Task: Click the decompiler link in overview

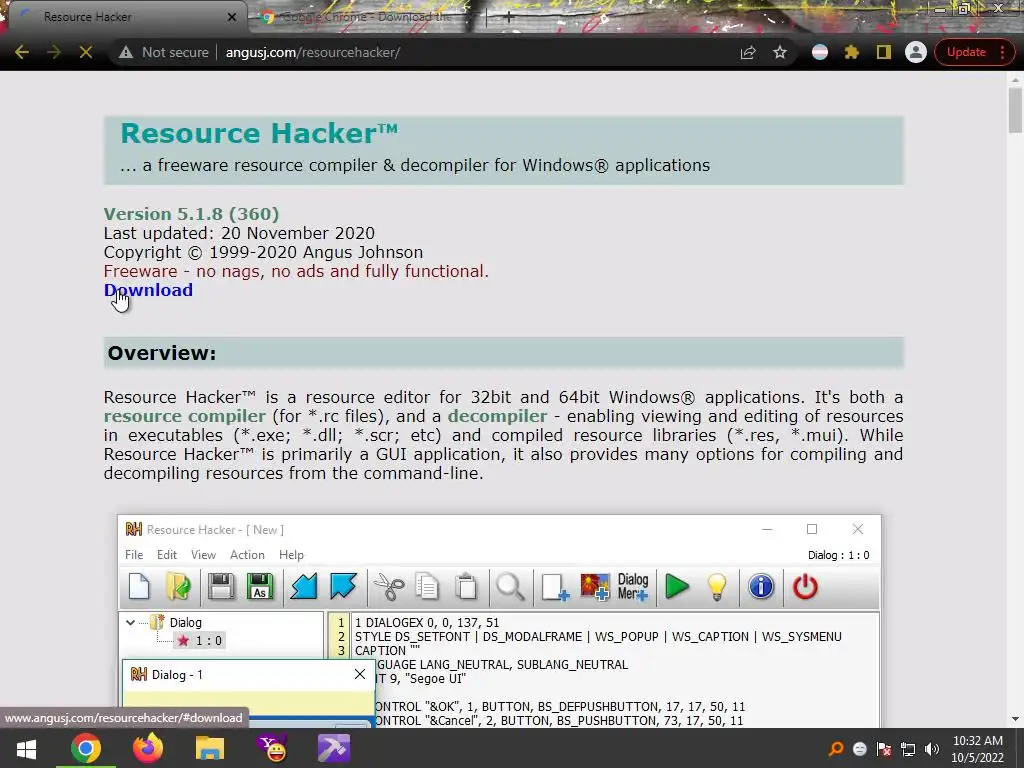Action: click(x=497, y=416)
